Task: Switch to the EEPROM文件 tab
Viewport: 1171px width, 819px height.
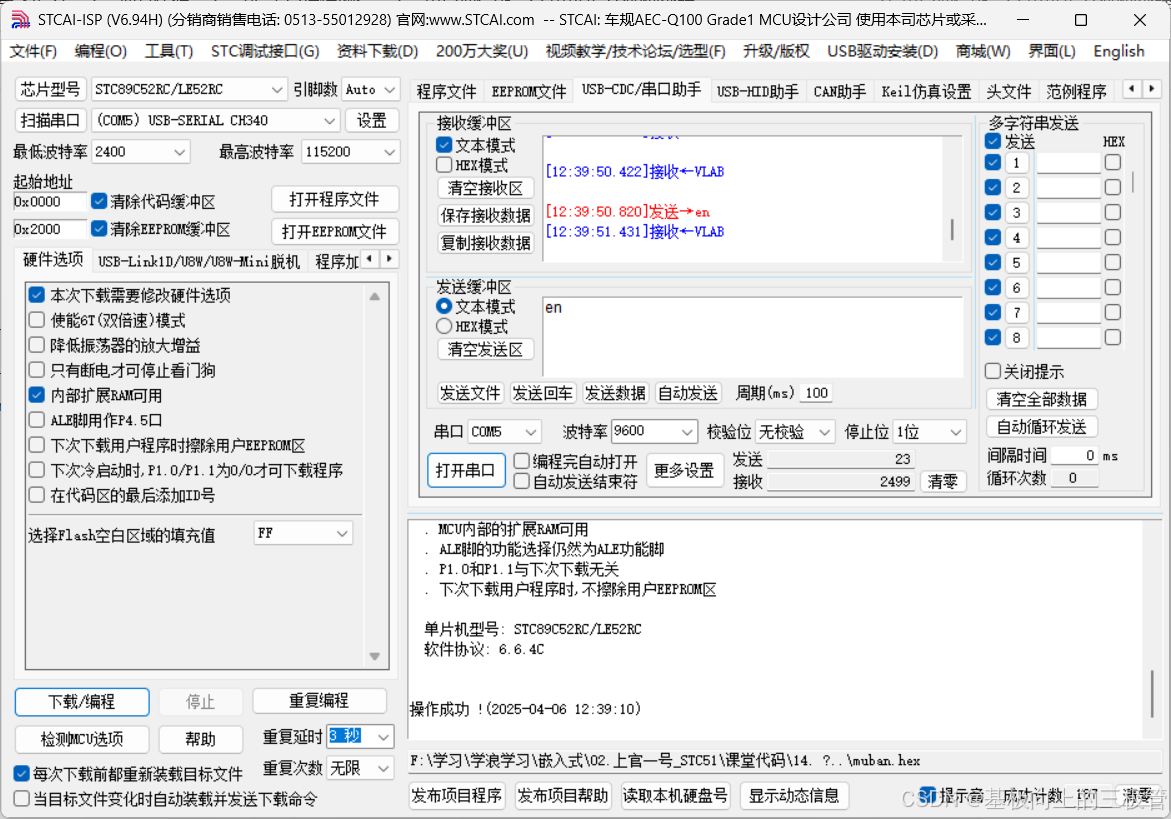Action: [529, 91]
